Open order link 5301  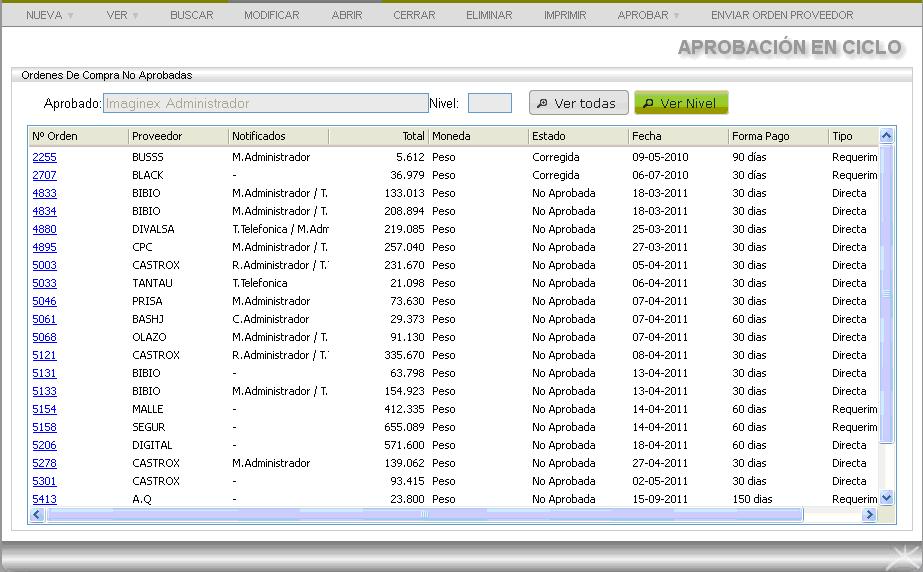pyautogui.click(x=45, y=481)
